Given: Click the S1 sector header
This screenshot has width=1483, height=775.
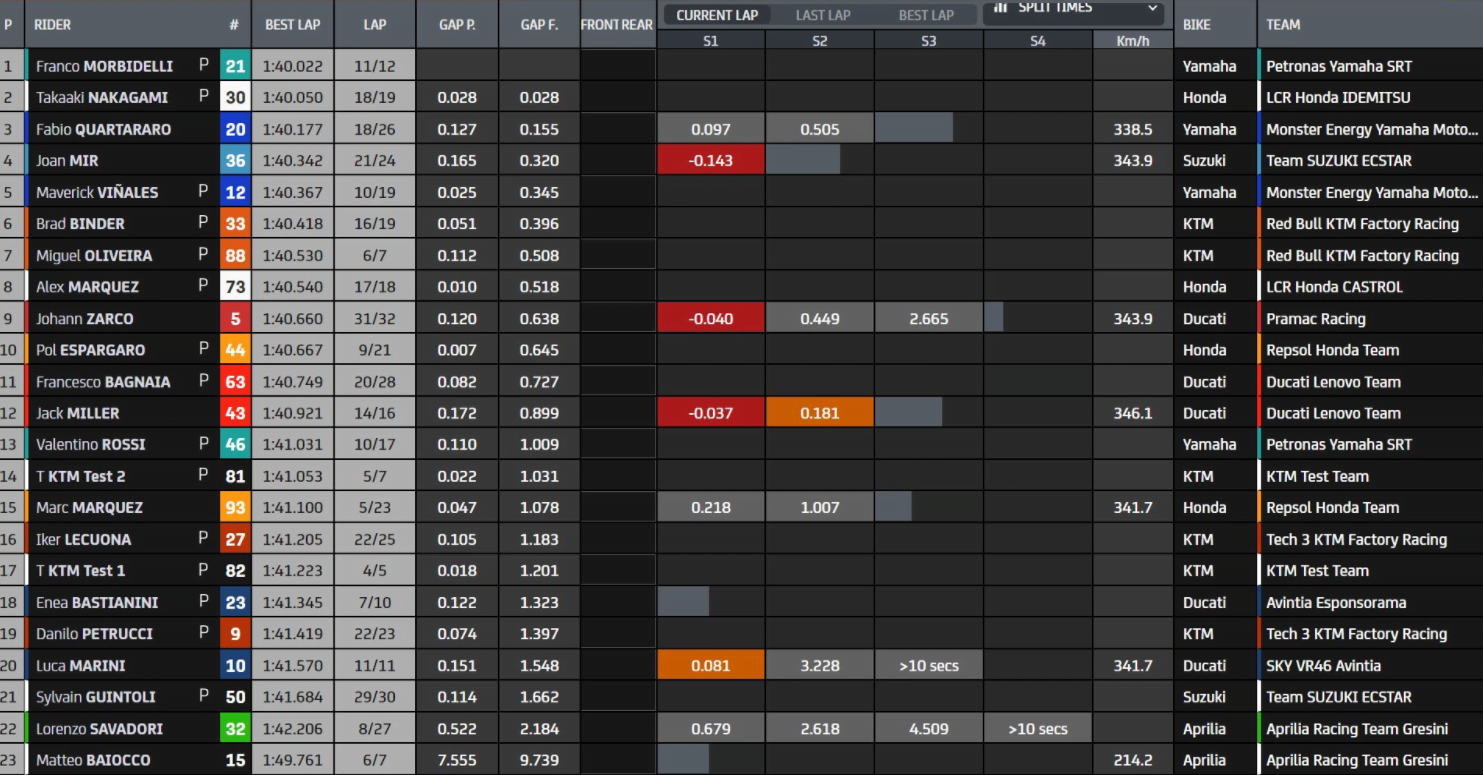Looking at the screenshot, I should point(710,41).
